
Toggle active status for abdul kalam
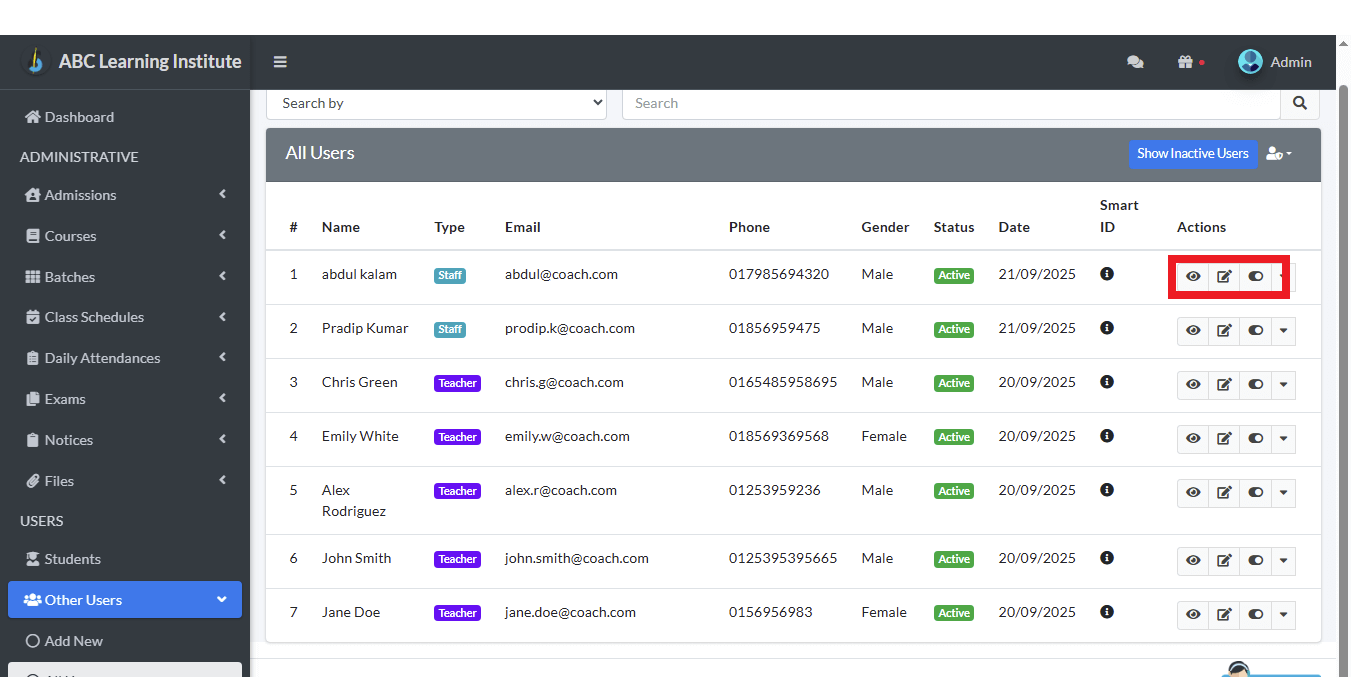tap(1256, 276)
